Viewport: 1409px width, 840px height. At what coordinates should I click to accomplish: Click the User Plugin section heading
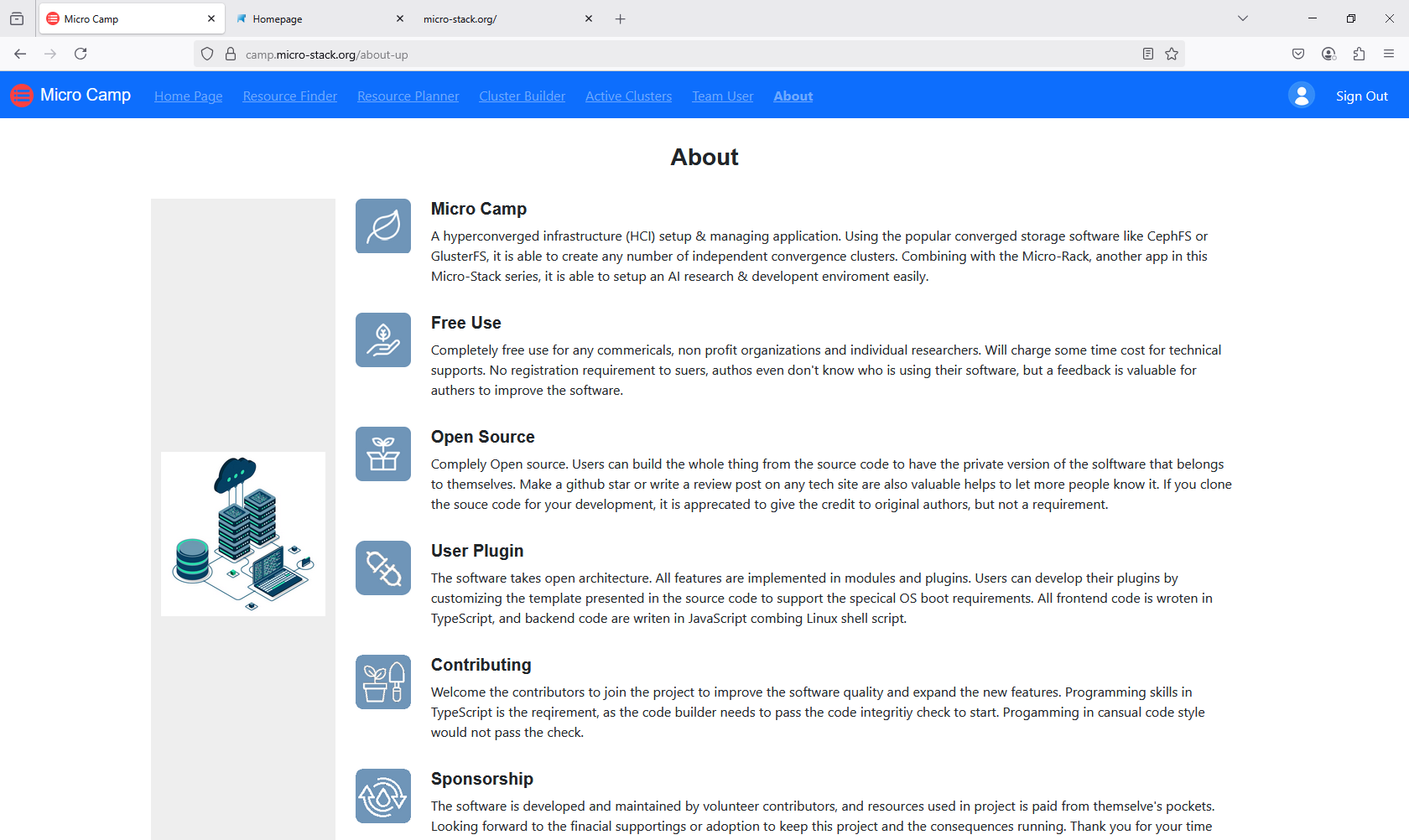tap(477, 551)
